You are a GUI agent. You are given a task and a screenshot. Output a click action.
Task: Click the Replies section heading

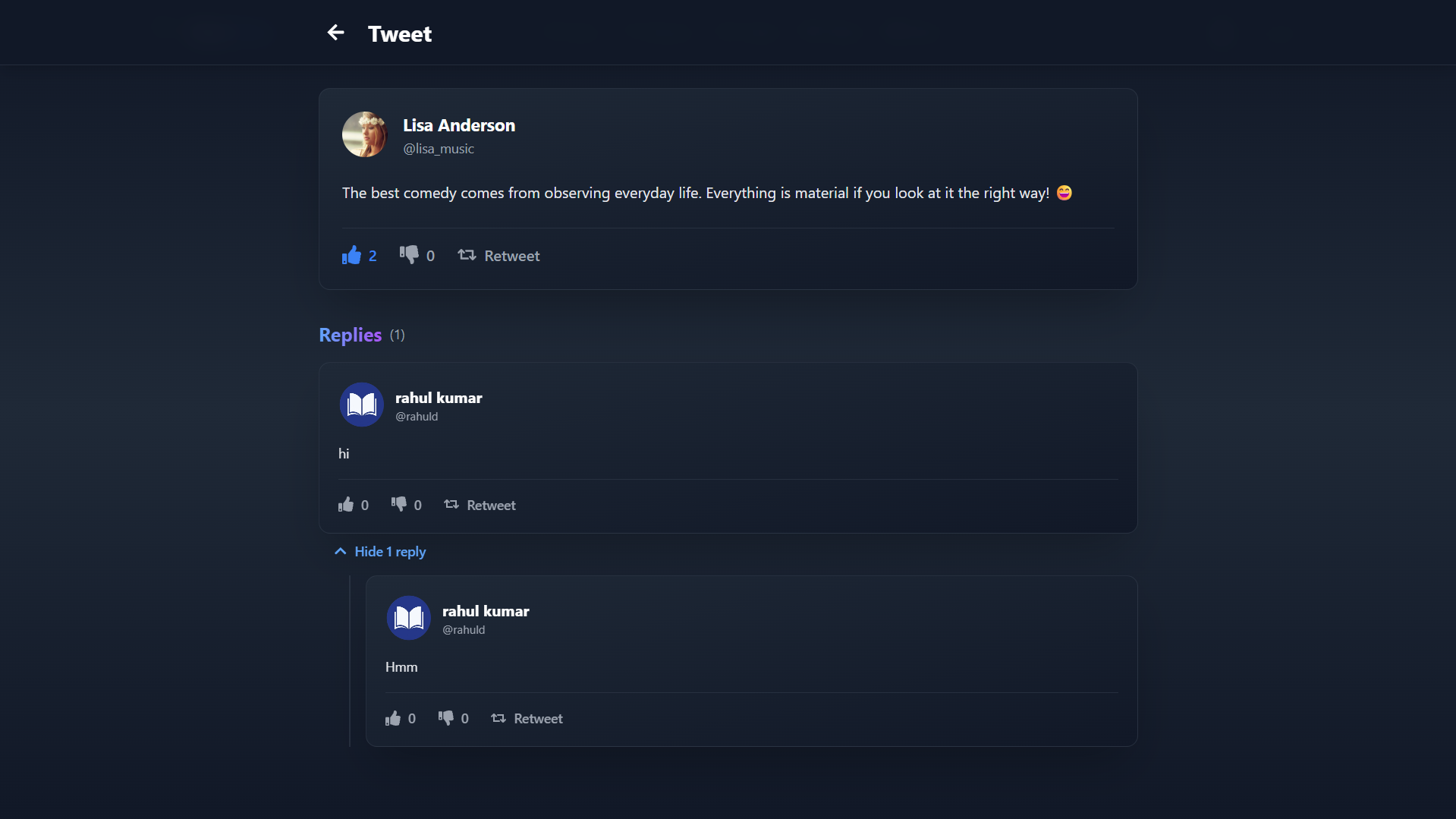351,335
